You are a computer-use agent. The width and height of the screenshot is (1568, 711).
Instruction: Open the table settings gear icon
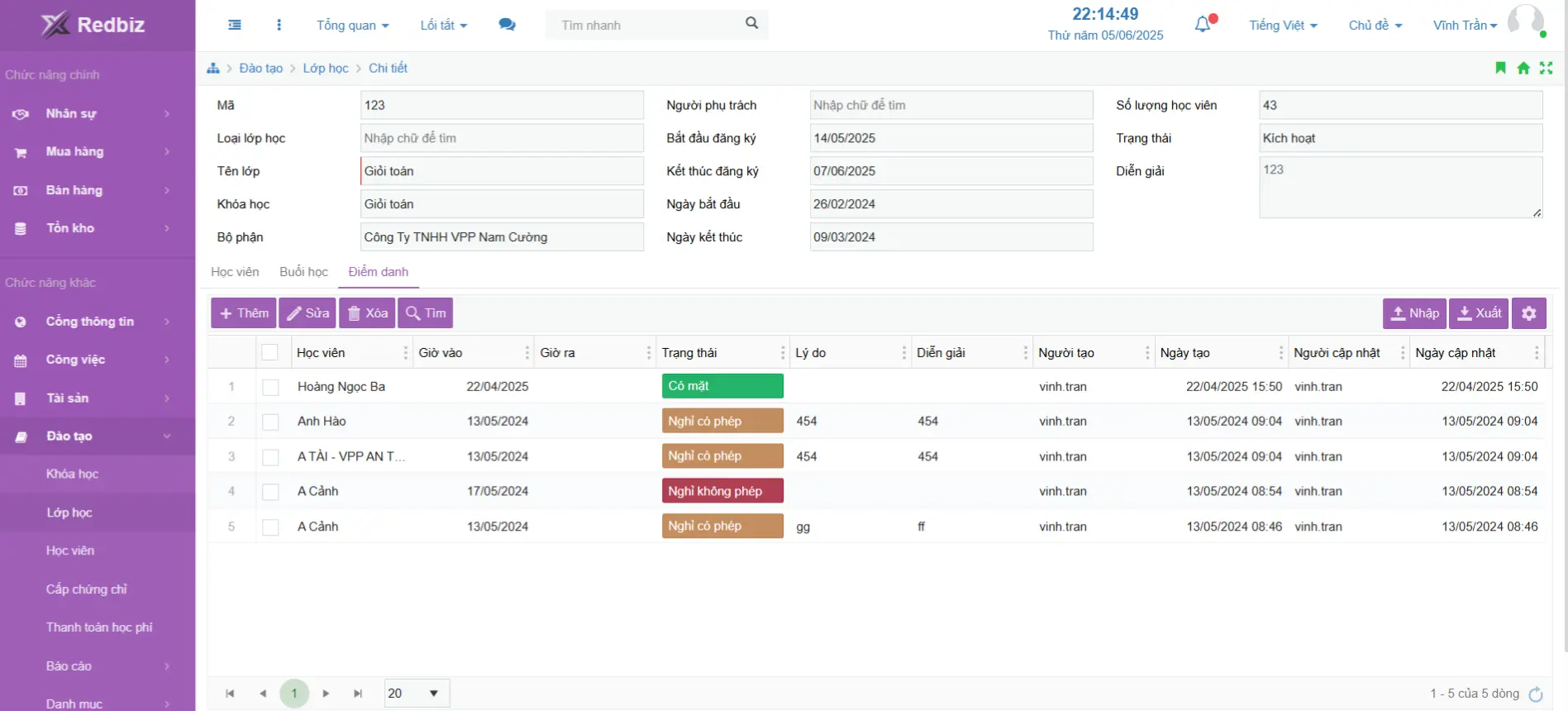[1528, 313]
